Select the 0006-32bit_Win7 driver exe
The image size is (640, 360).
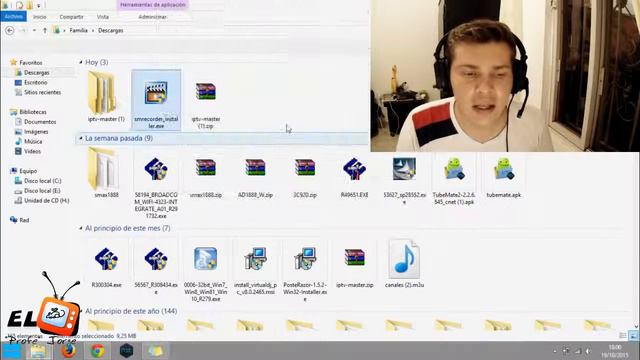click(x=206, y=274)
